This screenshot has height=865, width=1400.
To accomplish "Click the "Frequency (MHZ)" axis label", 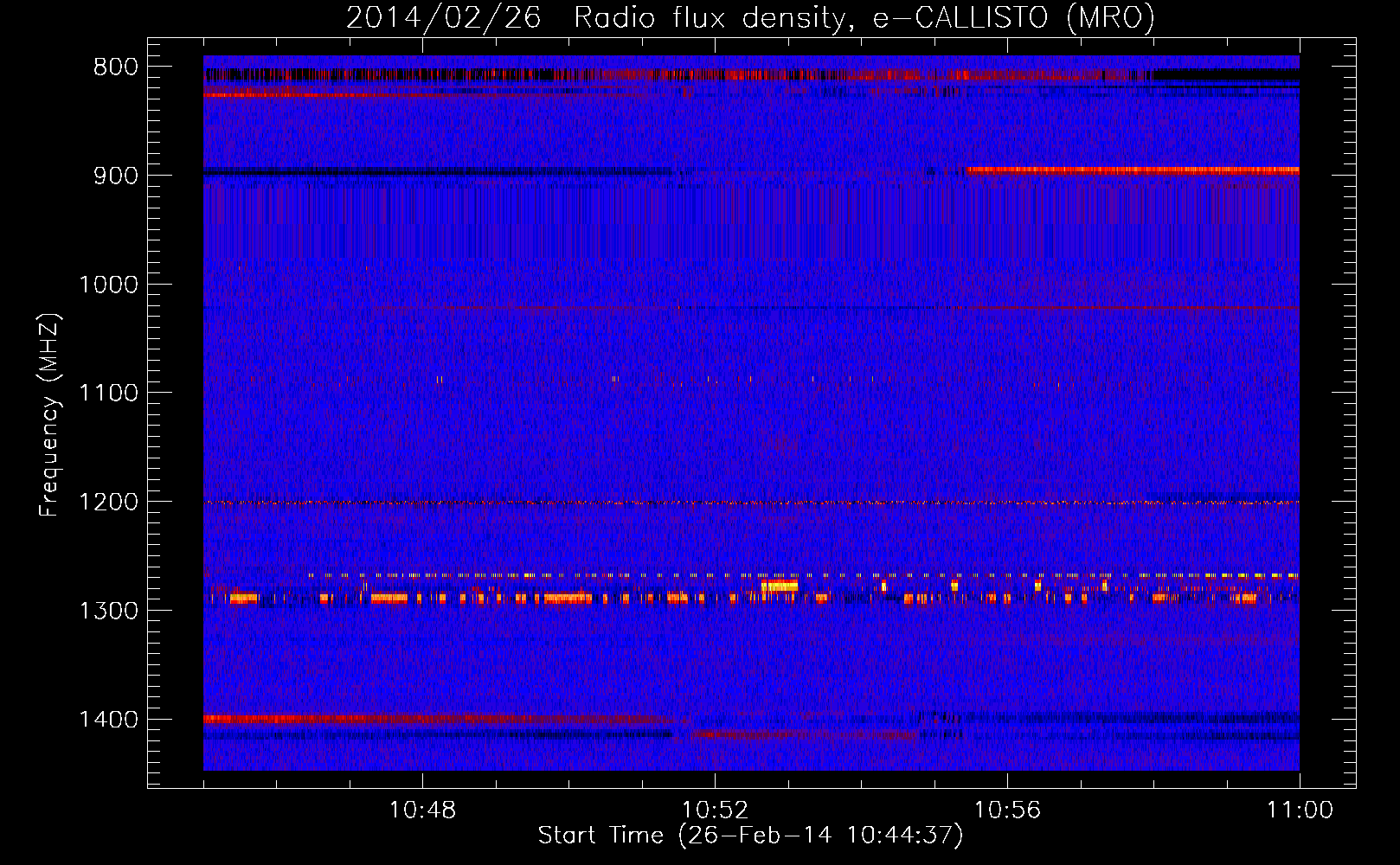I will (50, 415).
